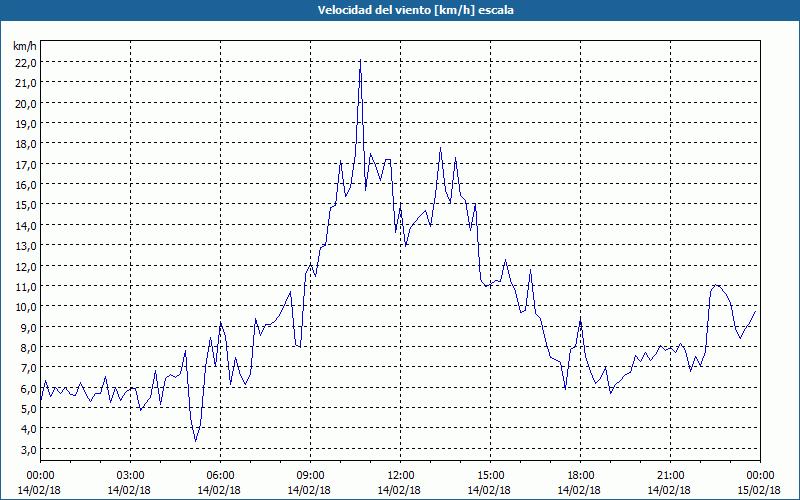Viewport: 800px width, 500px height.
Task: Select the '13,0' y-axis label
Action: [27, 246]
